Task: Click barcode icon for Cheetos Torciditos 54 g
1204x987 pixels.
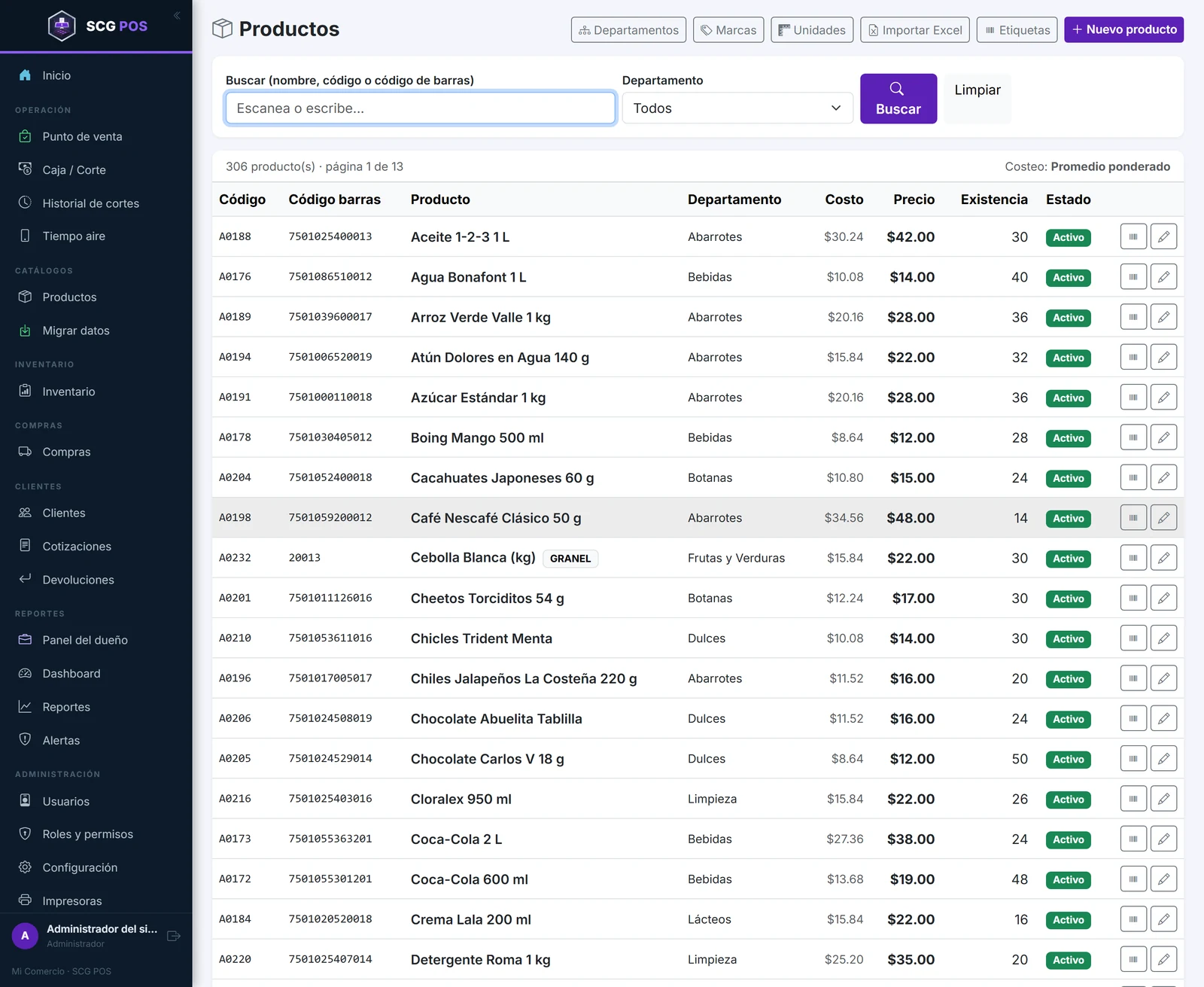Action: [1133, 598]
